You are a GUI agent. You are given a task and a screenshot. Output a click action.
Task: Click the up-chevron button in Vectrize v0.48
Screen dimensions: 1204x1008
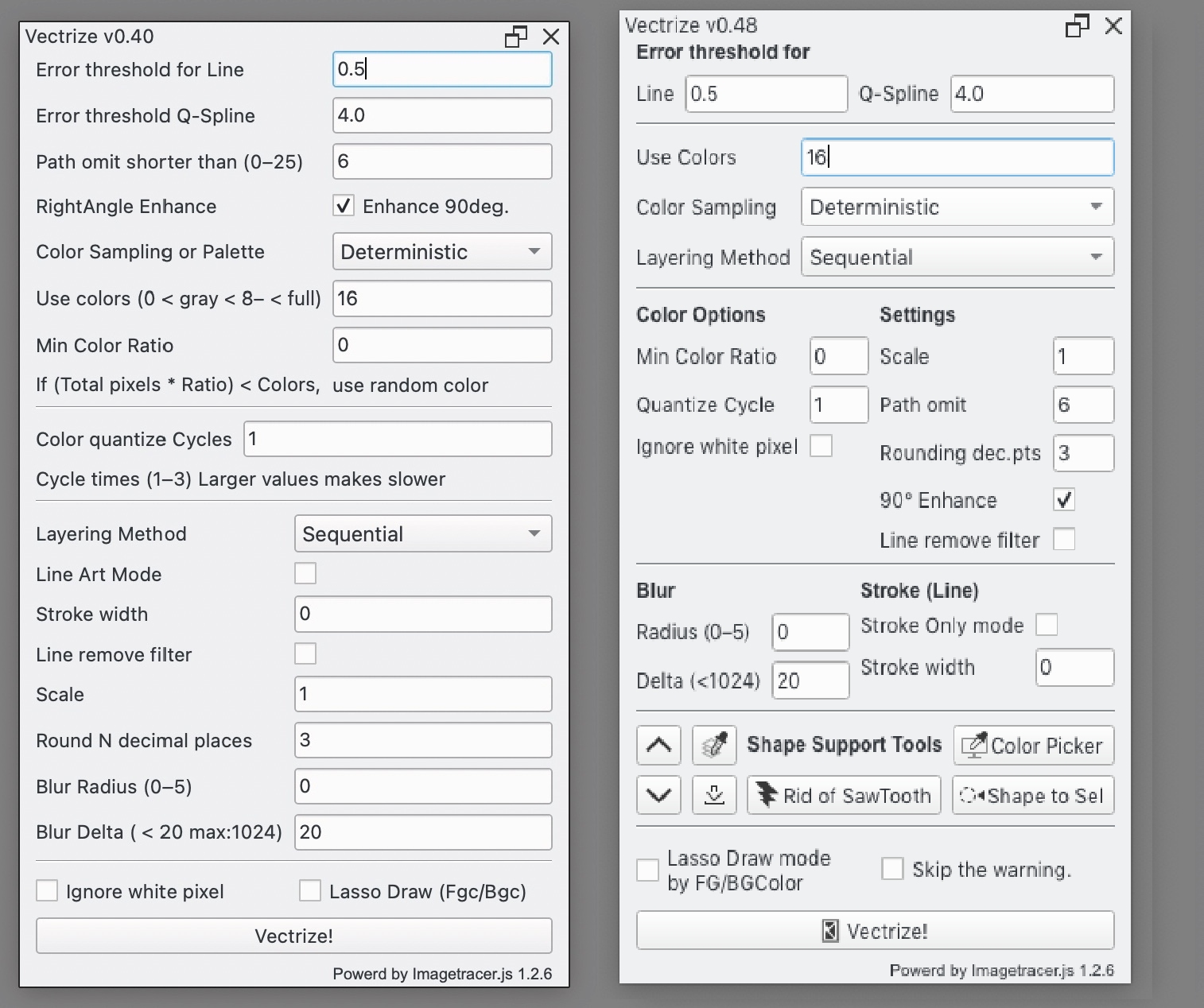pos(658,746)
